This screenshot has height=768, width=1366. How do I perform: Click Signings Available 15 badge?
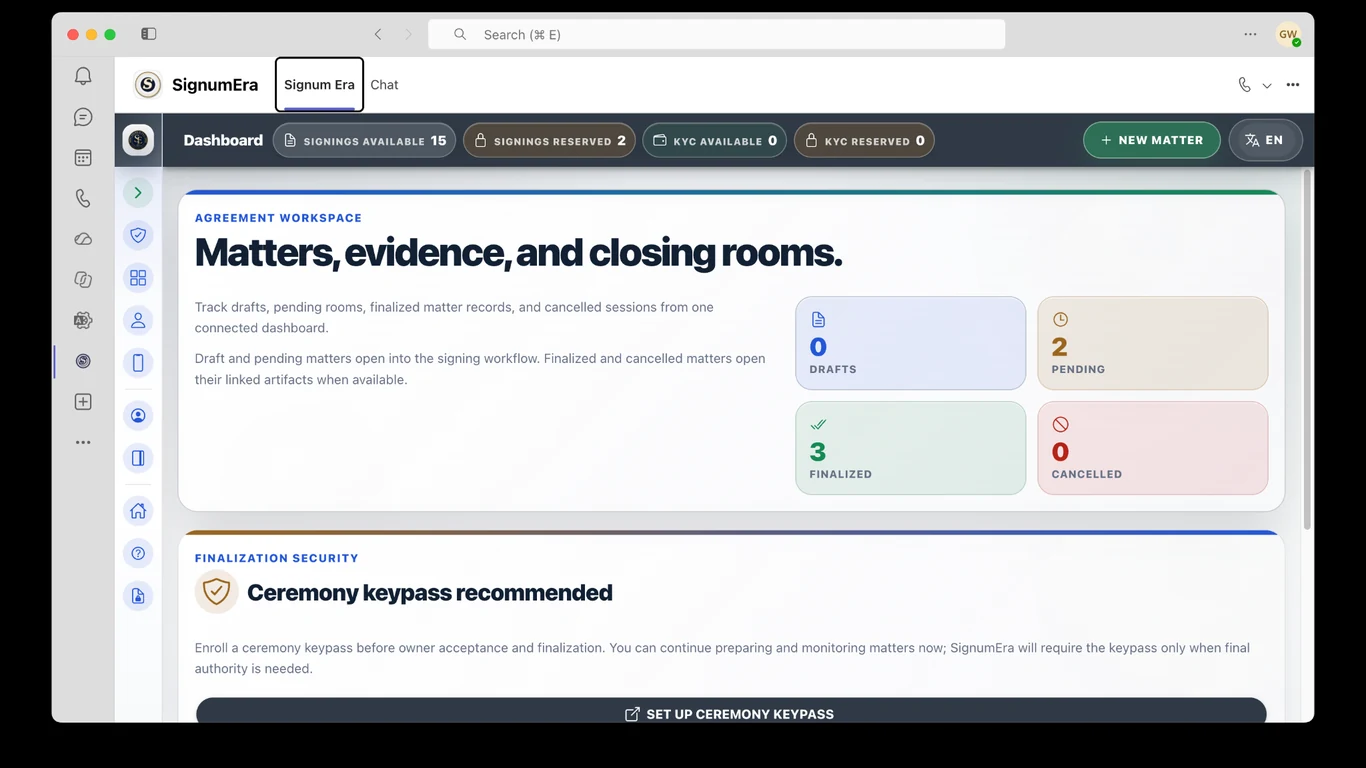click(365, 140)
